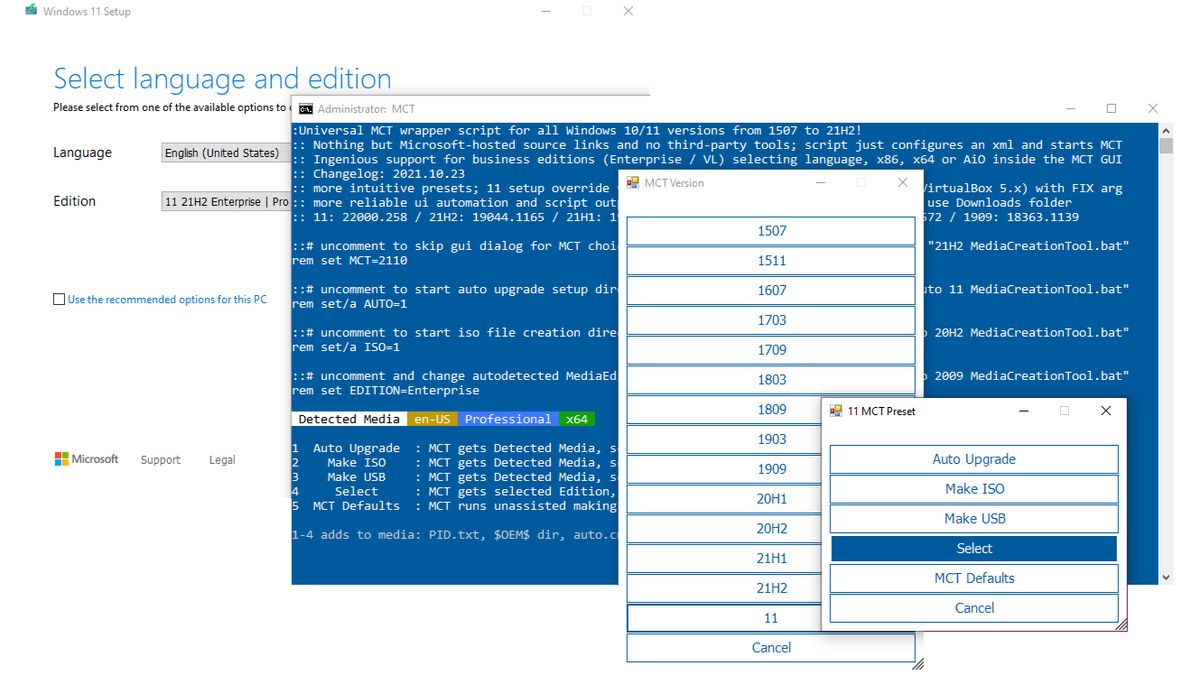
Task: Cancel the MCT Version dialog
Action: 770,647
